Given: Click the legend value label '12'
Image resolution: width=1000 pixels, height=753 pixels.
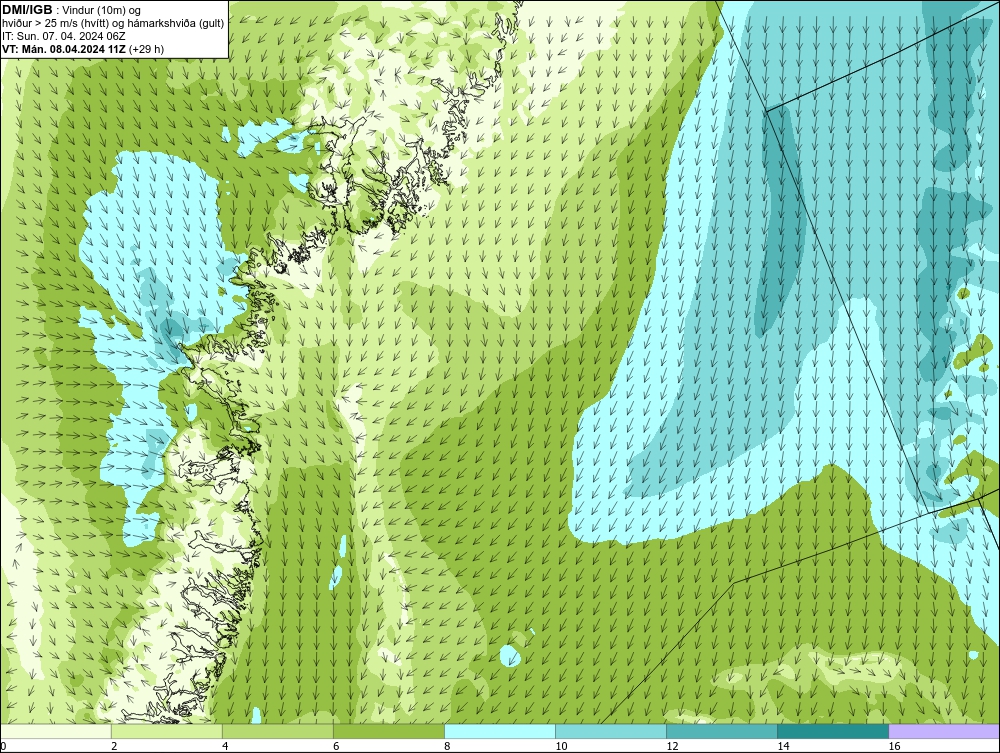Looking at the screenshot, I should click(672, 746).
